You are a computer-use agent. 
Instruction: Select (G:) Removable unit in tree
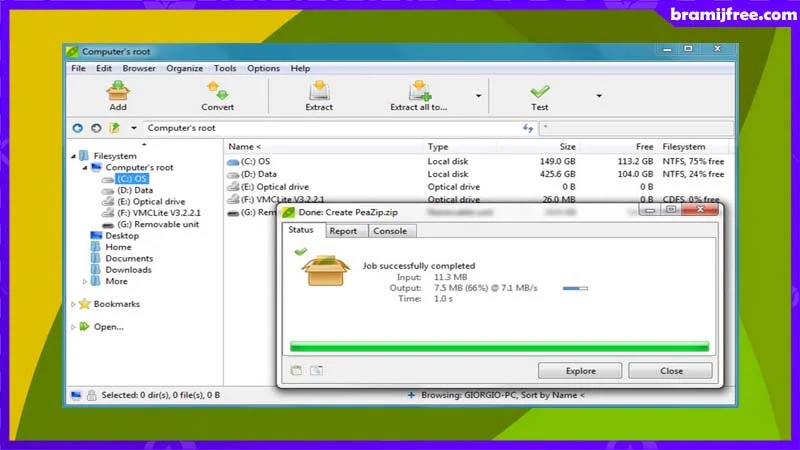coord(158,224)
